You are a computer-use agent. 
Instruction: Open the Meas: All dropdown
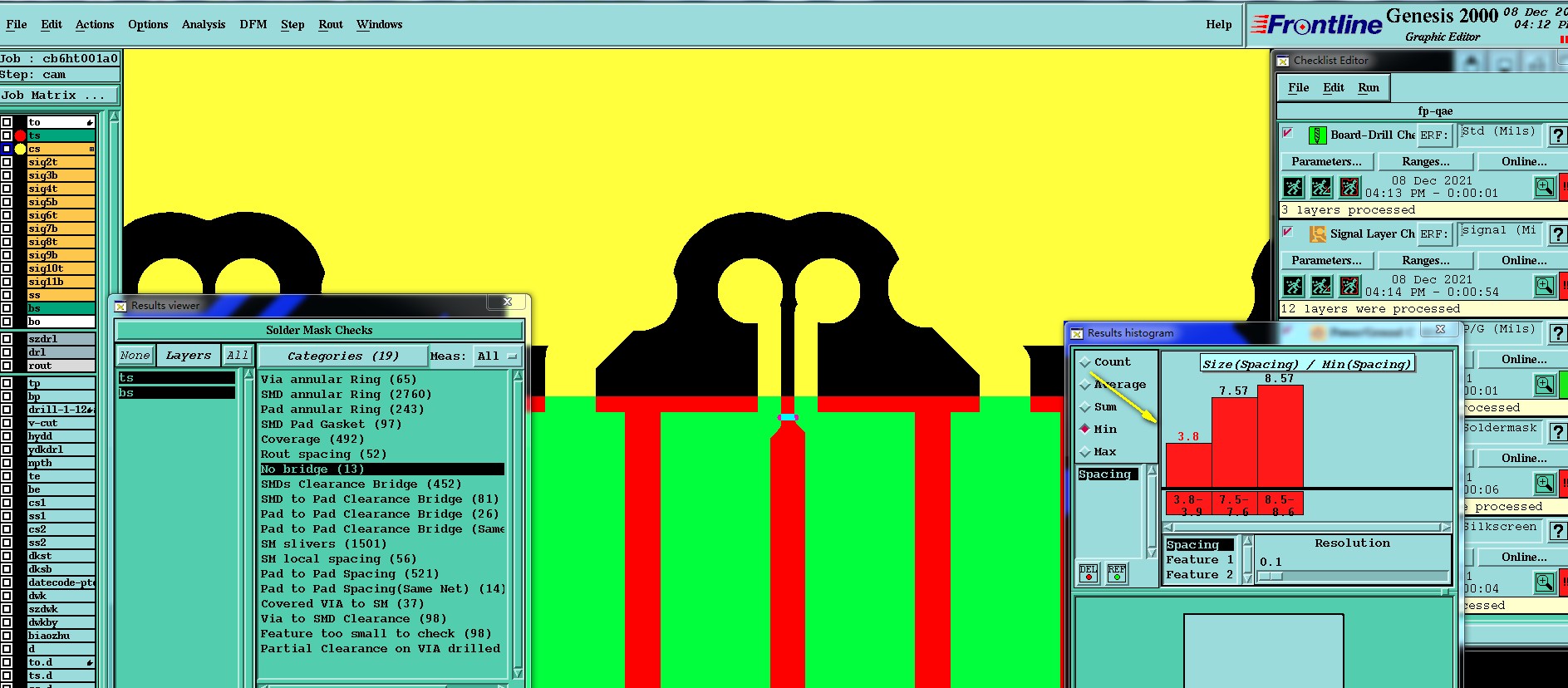pyautogui.click(x=498, y=356)
